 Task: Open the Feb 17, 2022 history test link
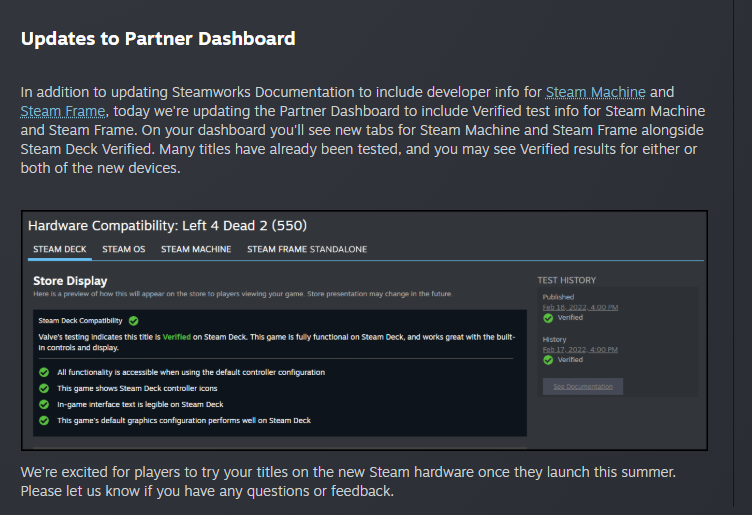tap(580, 350)
